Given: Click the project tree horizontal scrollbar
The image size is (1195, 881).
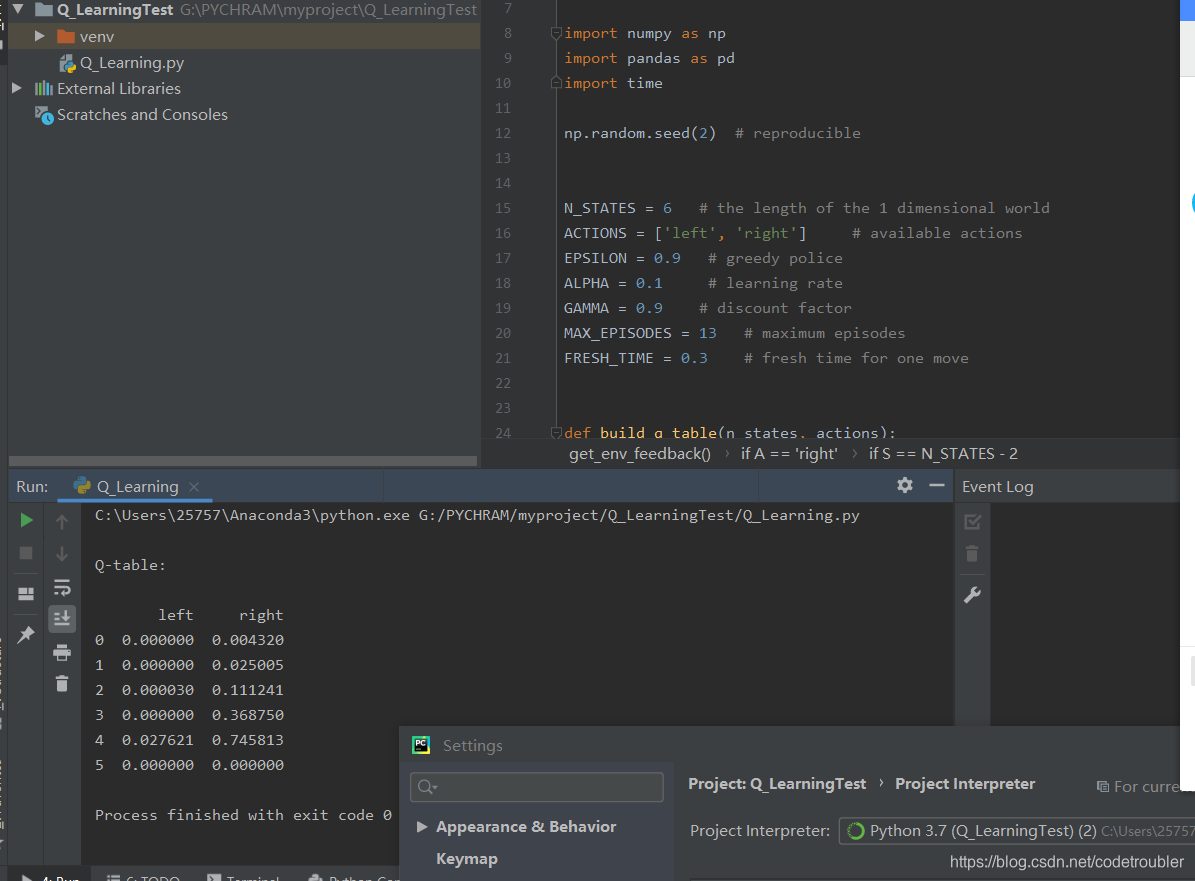Looking at the screenshot, I should point(242,461).
